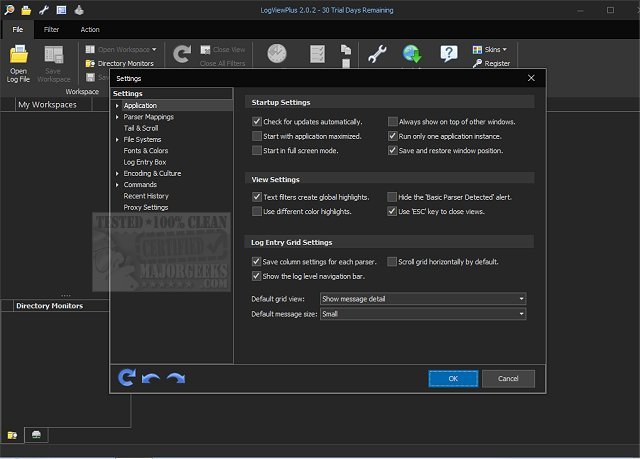Click the redo arrow in Settings dialog

[x=176, y=378]
